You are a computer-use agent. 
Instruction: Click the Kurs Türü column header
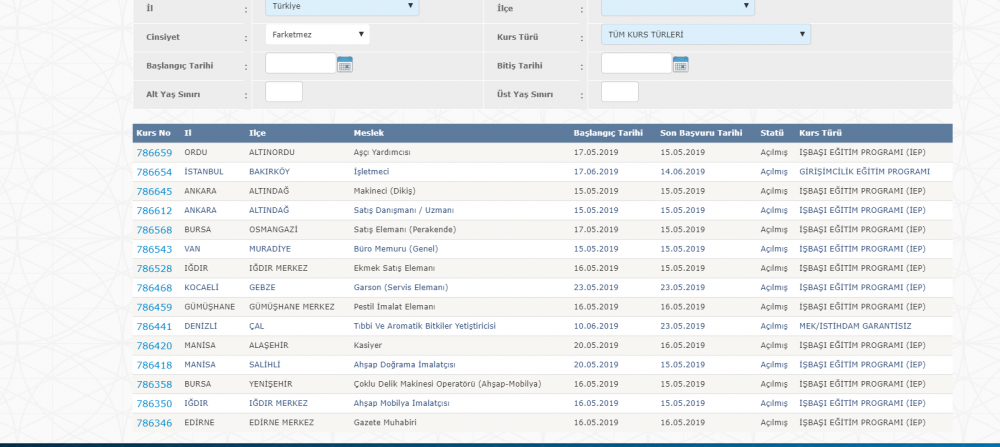[x=820, y=133]
